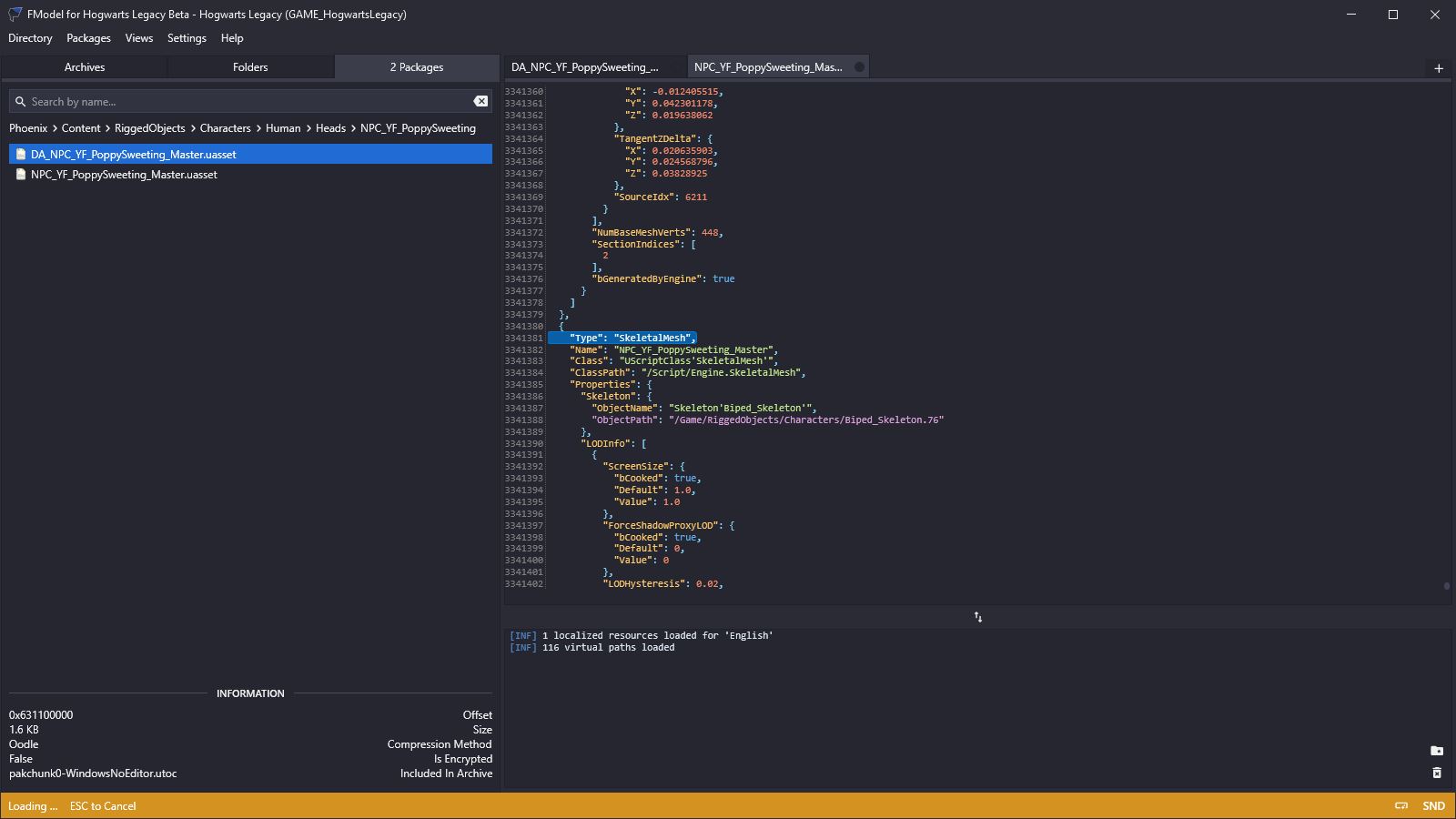Viewport: 1456px width, 819px height.
Task: Switch to the Folders tab
Action: coord(250,67)
